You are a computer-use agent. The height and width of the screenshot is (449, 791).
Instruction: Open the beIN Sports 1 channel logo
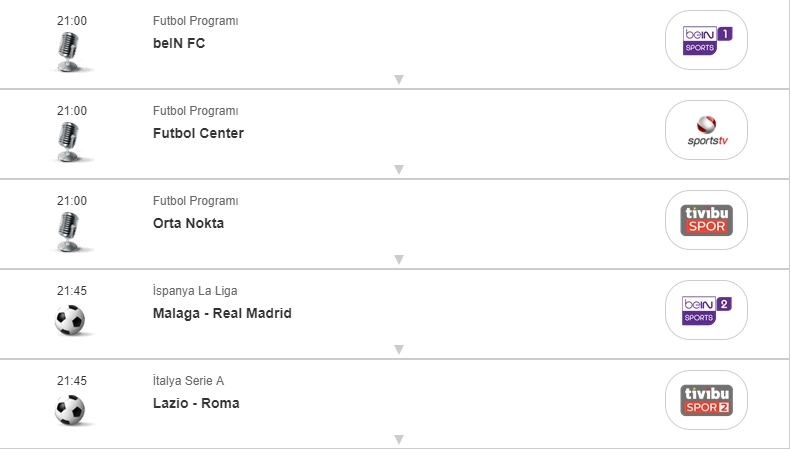click(706, 40)
